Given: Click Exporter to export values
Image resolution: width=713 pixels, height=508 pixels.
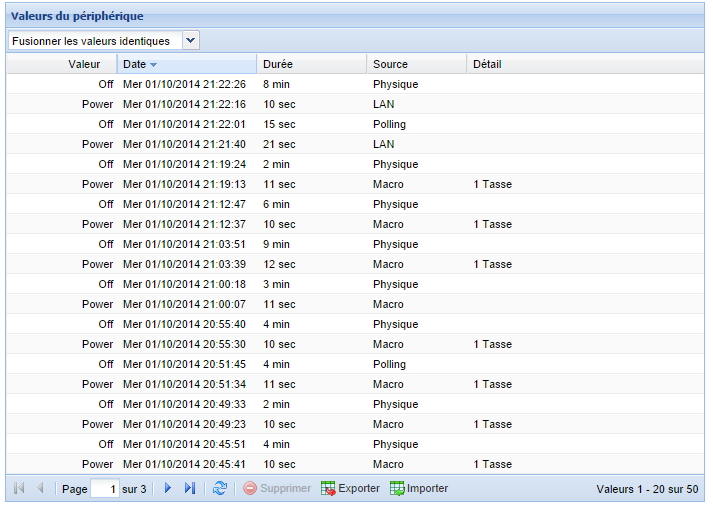Looking at the screenshot, I should [350, 488].
